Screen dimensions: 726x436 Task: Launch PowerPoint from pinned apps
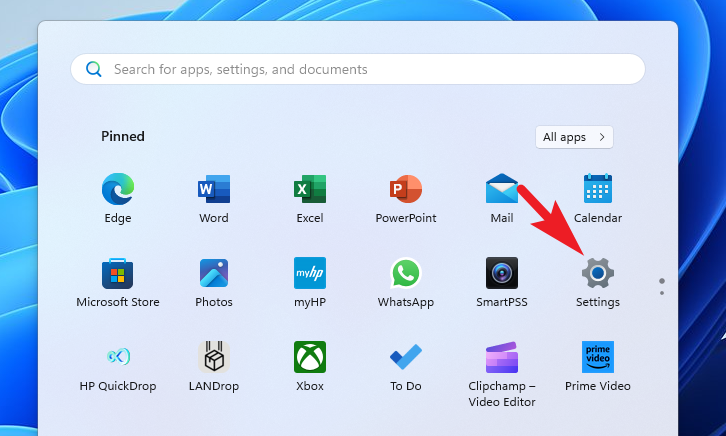406,189
